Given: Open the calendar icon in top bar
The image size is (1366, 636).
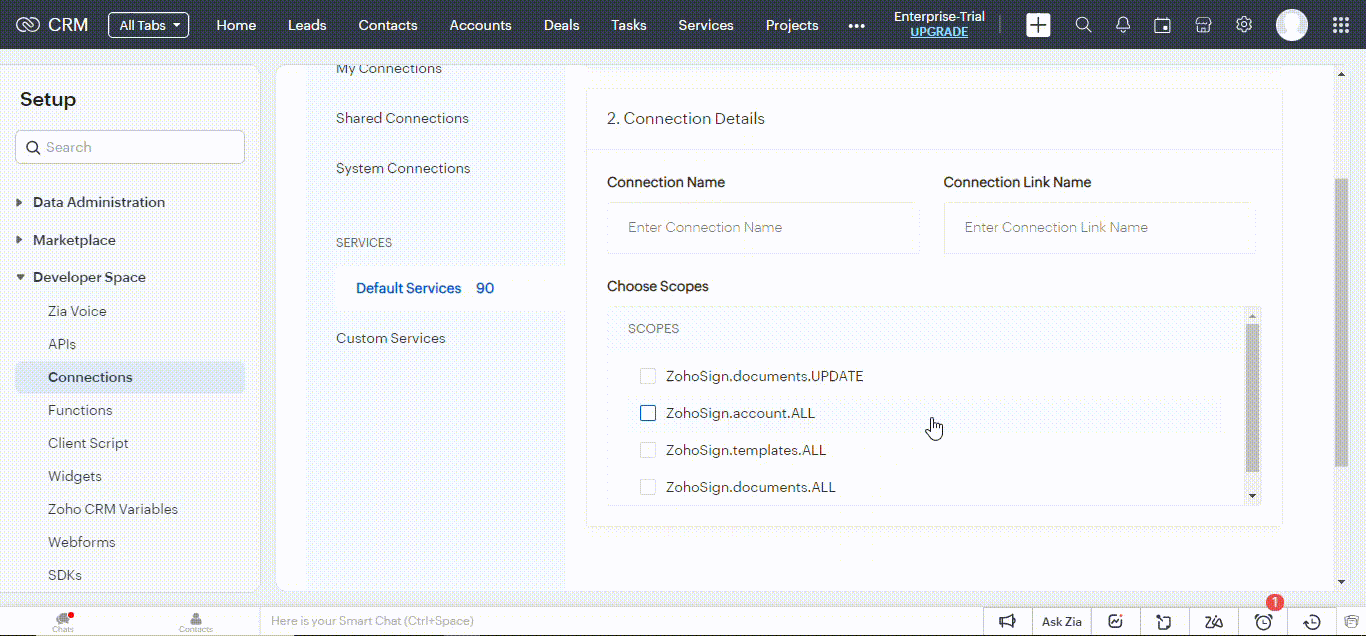Looking at the screenshot, I should tap(1162, 24).
